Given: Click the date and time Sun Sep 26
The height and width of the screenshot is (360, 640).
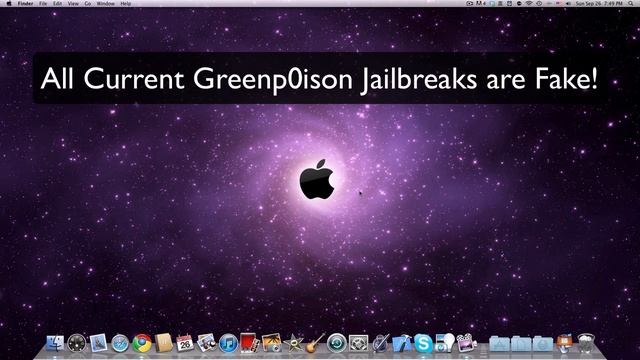Looking at the screenshot, I should pyautogui.click(x=599, y=3).
